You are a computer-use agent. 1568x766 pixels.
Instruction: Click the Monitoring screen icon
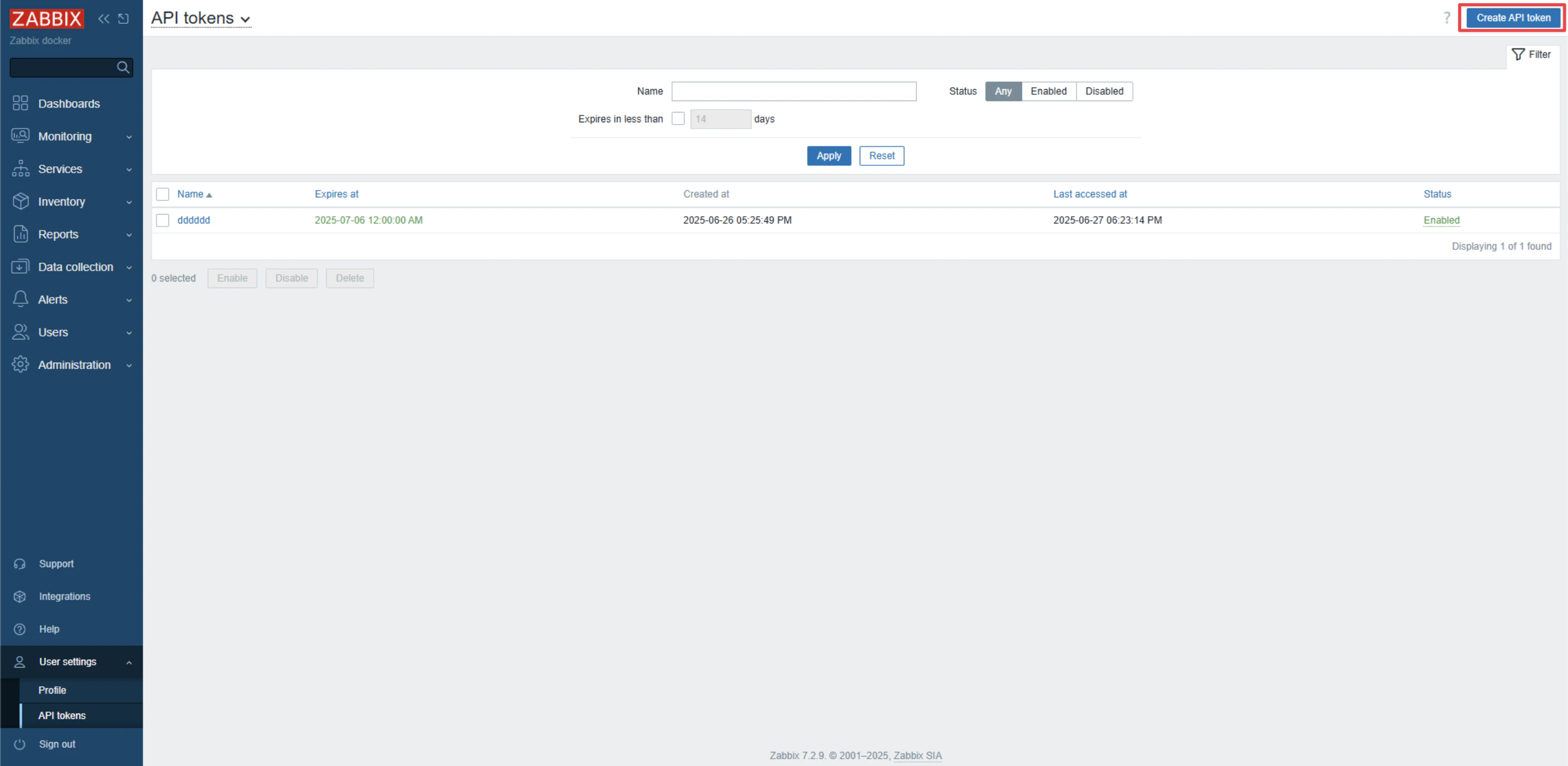point(20,136)
